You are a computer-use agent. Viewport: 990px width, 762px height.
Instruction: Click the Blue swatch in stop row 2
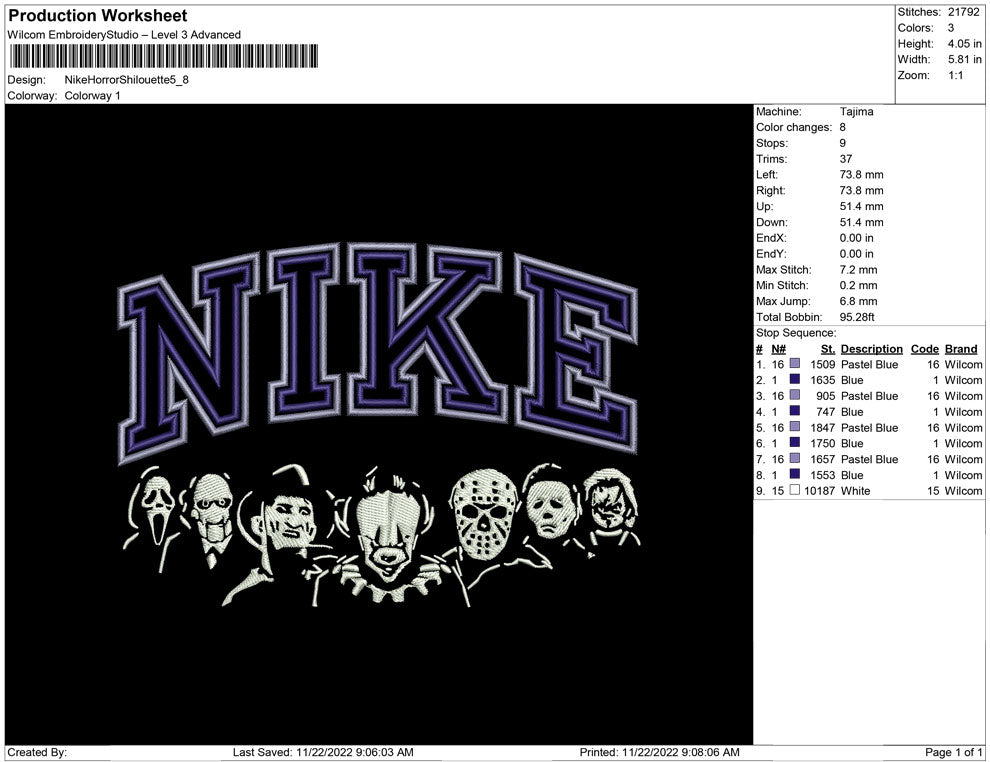(x=795, y=379)
